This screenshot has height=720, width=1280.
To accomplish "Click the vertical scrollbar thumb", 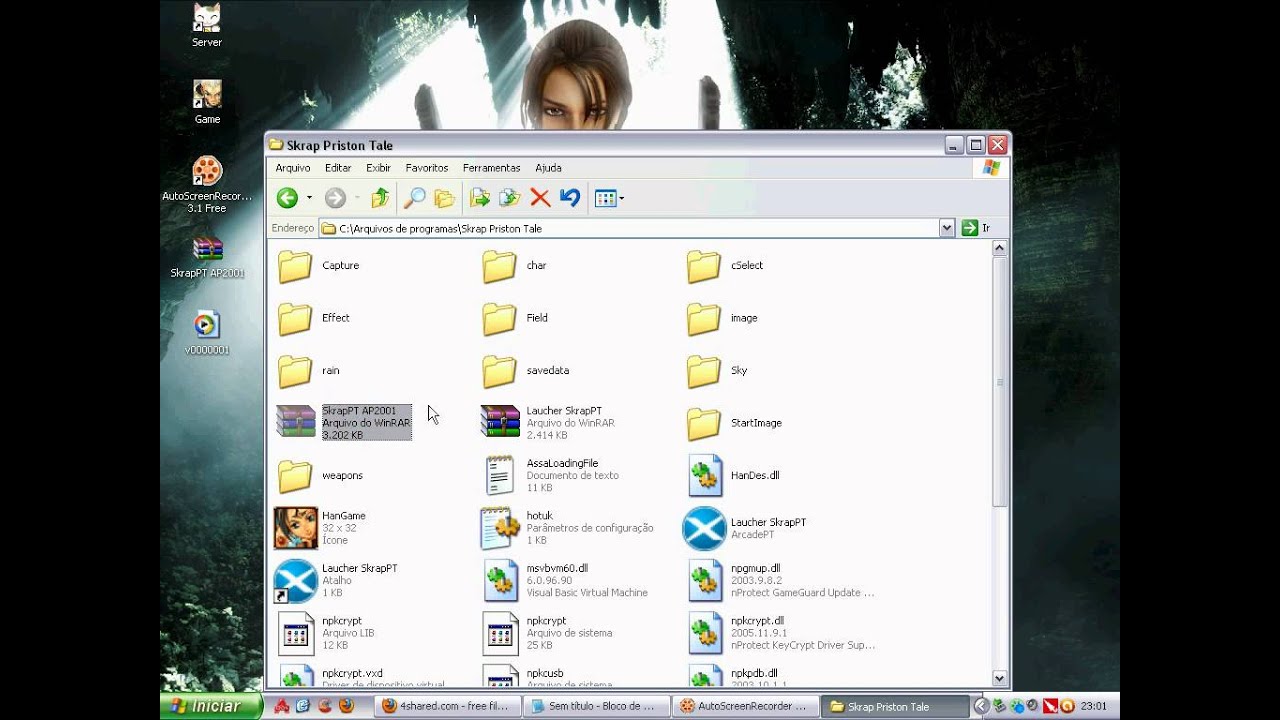I will click(x=999, y=381).
